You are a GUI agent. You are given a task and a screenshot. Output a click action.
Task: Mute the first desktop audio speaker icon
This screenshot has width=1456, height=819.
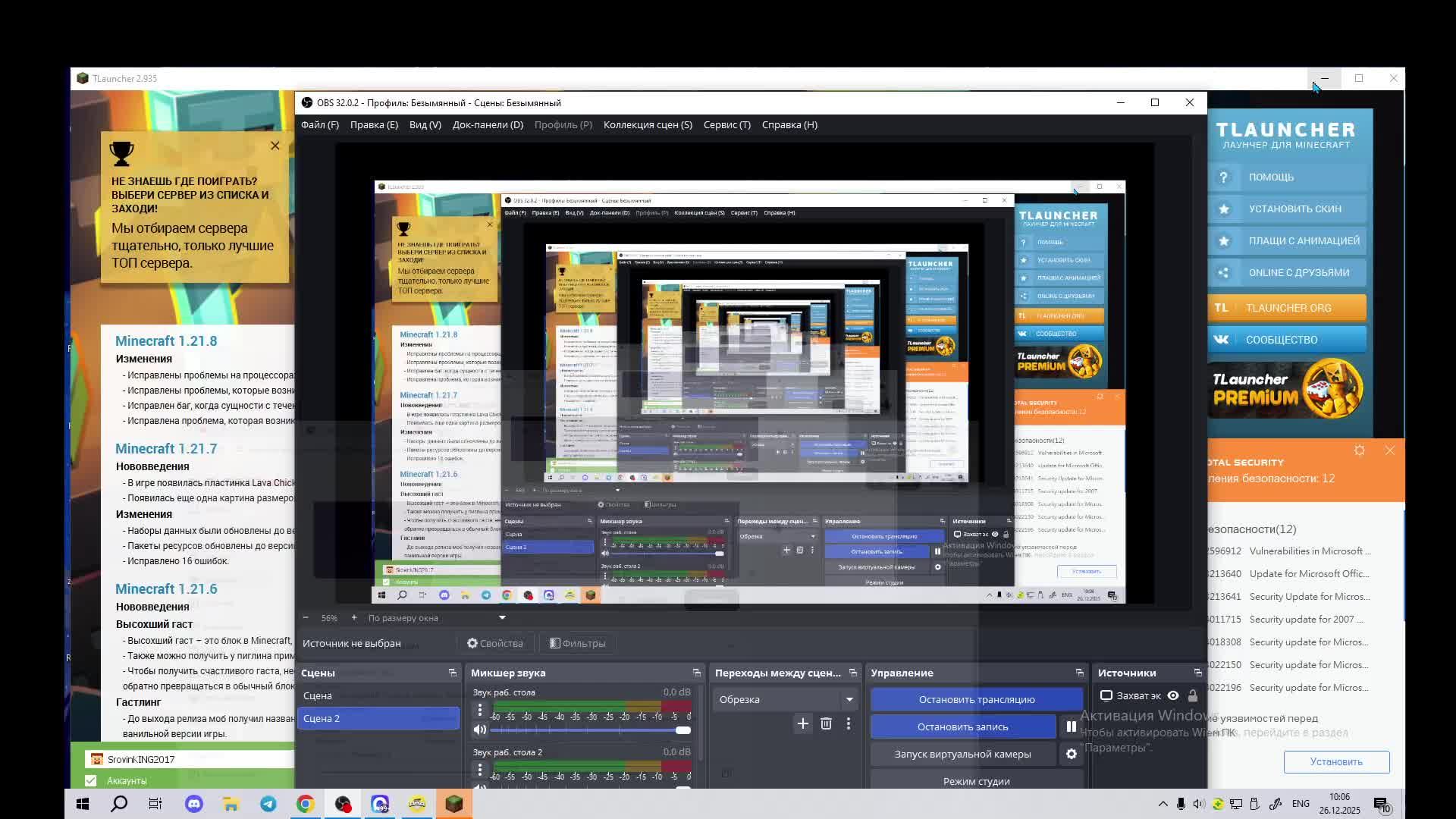pos(479,730)
